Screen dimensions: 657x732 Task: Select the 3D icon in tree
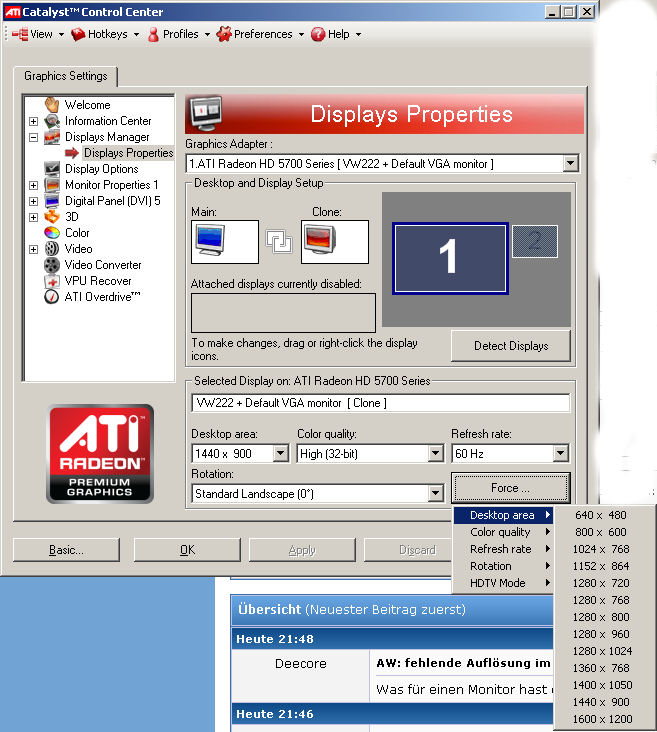(52, 217)
